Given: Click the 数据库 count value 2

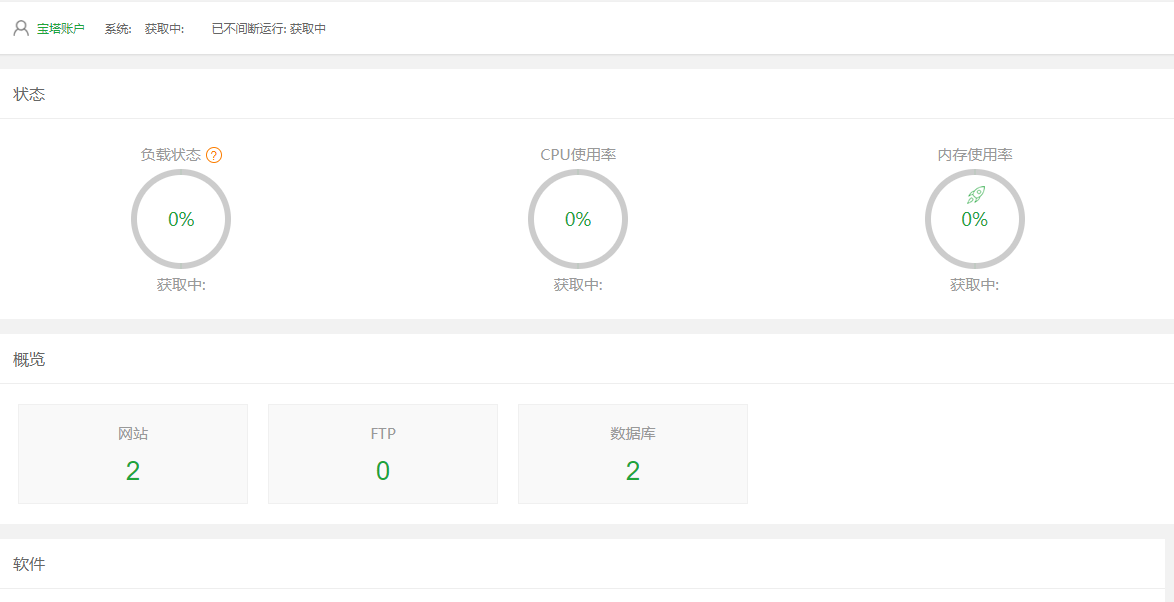Looking at the screenshot, I should (633, 471).
